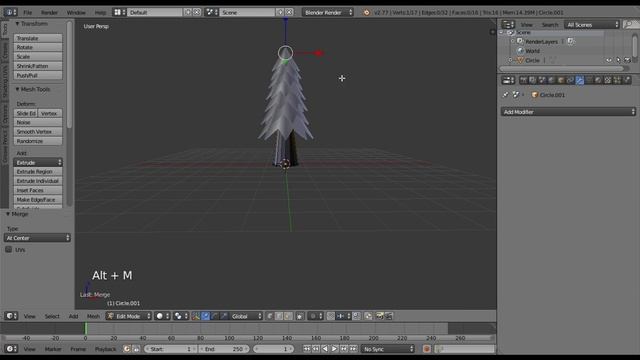Toggle the 3D manipulator widget
Screen dimensions: 640x360
tap(196, 316)
